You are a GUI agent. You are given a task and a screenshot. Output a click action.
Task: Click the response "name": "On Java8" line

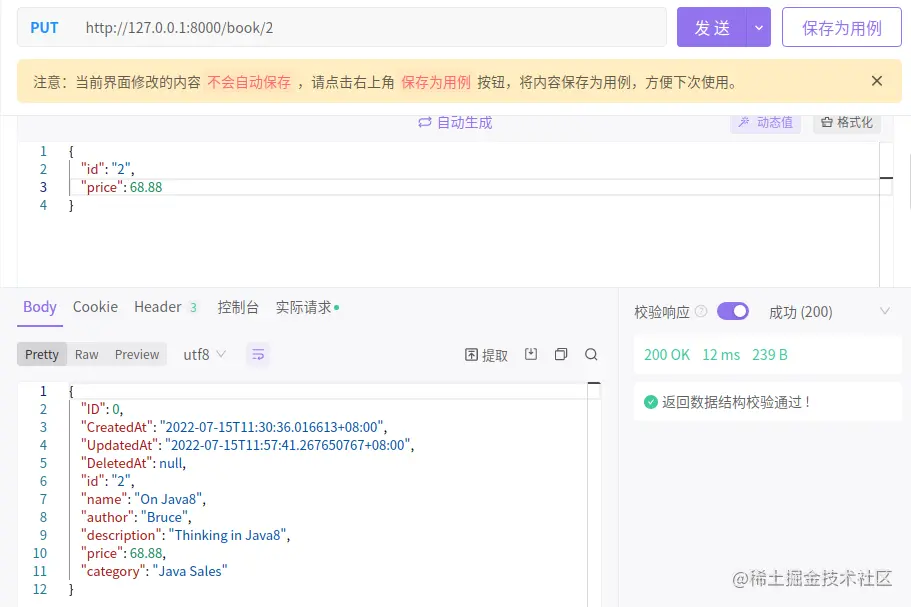point(143,499)
